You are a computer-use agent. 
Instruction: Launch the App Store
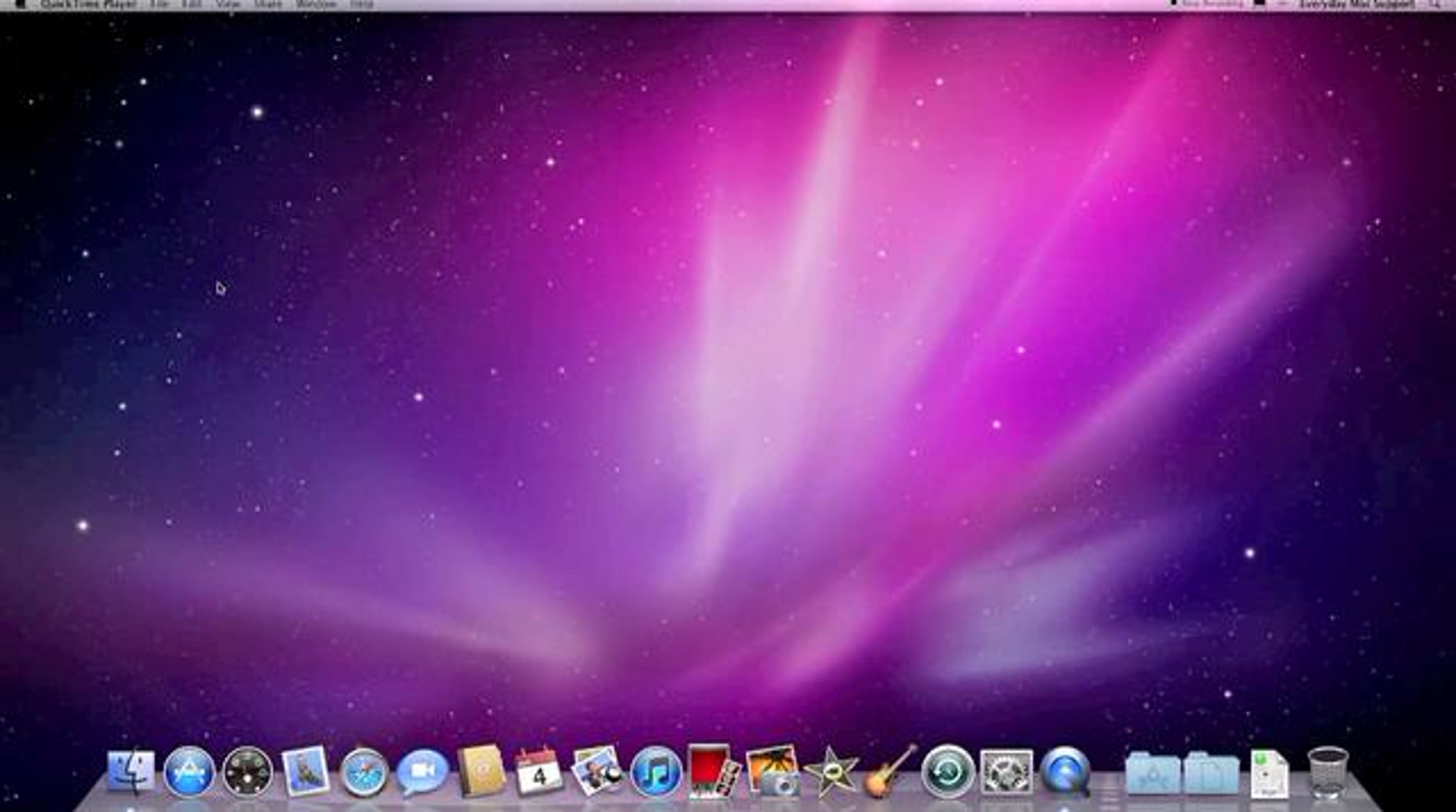[189, 772]
